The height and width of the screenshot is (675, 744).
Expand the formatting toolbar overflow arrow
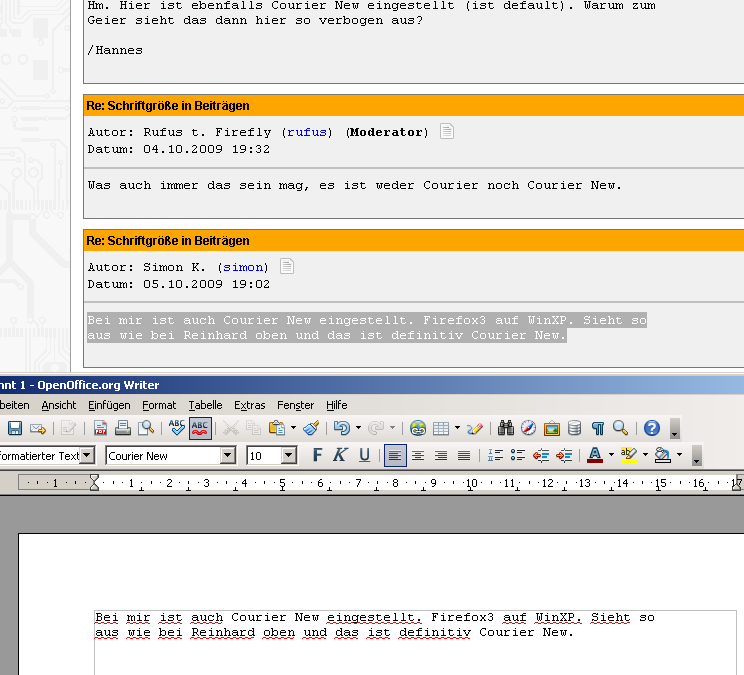697,456
